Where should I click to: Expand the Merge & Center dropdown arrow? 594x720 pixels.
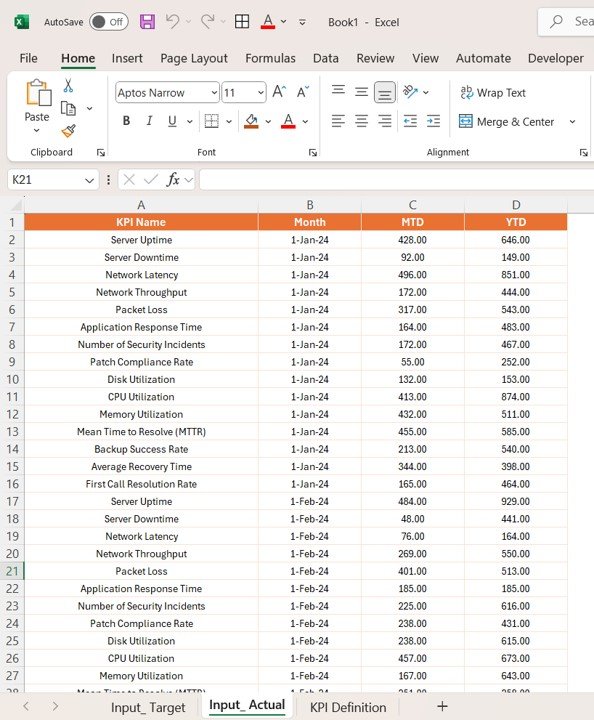pos(572,122)
